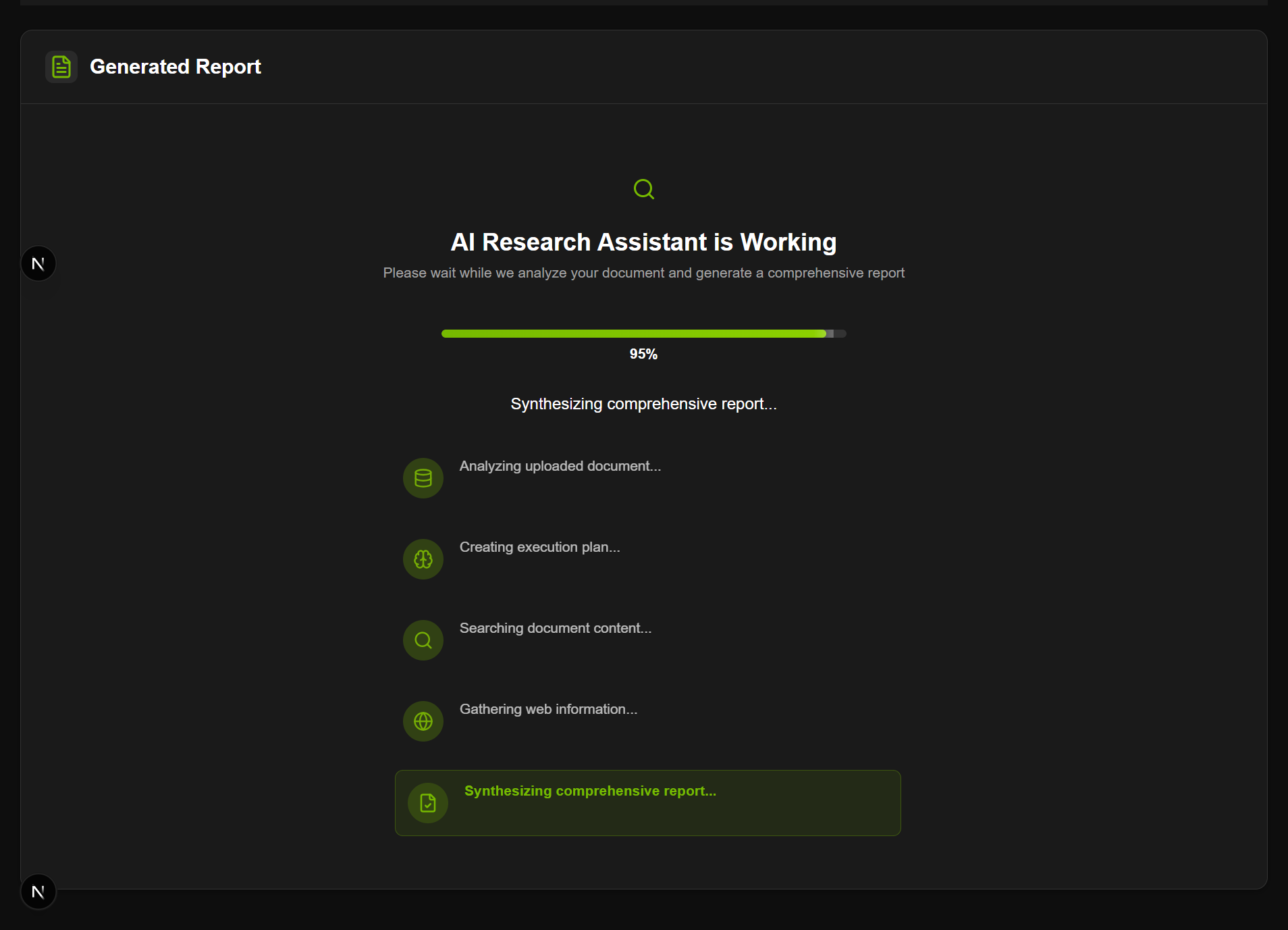Expand the Synthesizing comprehensive report card
The width and height of the screenshot is (1288, 930).
(647, 802)
